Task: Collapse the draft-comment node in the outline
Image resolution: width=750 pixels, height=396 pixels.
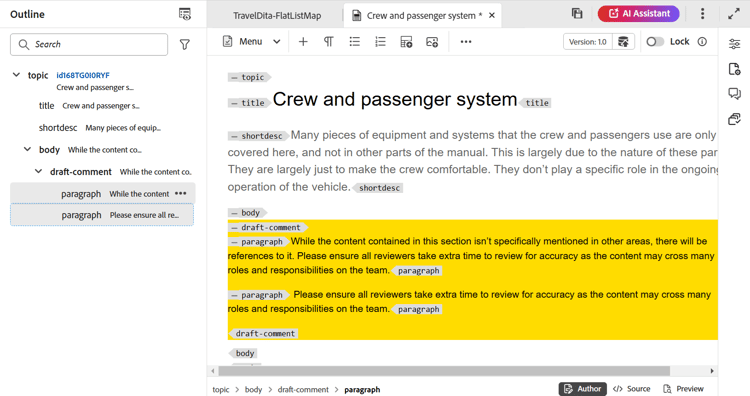Action: (x=38, y=171)
